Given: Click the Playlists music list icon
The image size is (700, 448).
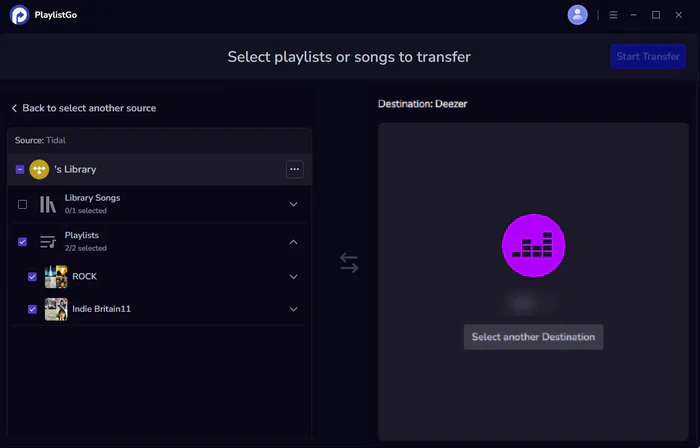Looking at the screenshot, I should tap(48, 242).
